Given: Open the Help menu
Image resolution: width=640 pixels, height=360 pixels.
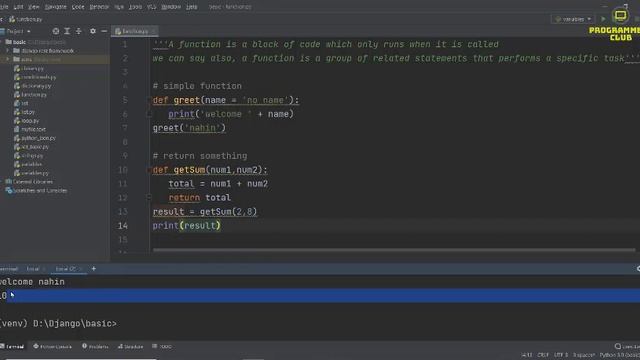Looking at the screenshot, I should click(191, 7).
